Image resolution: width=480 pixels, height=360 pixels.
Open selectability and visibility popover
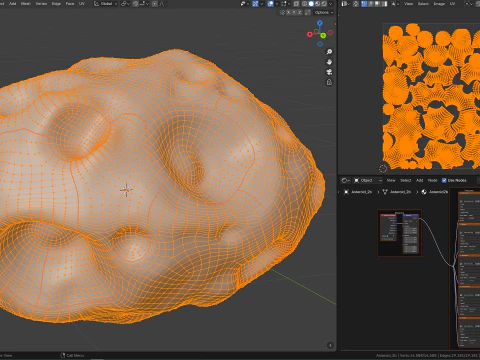click(x=244, y=4)
